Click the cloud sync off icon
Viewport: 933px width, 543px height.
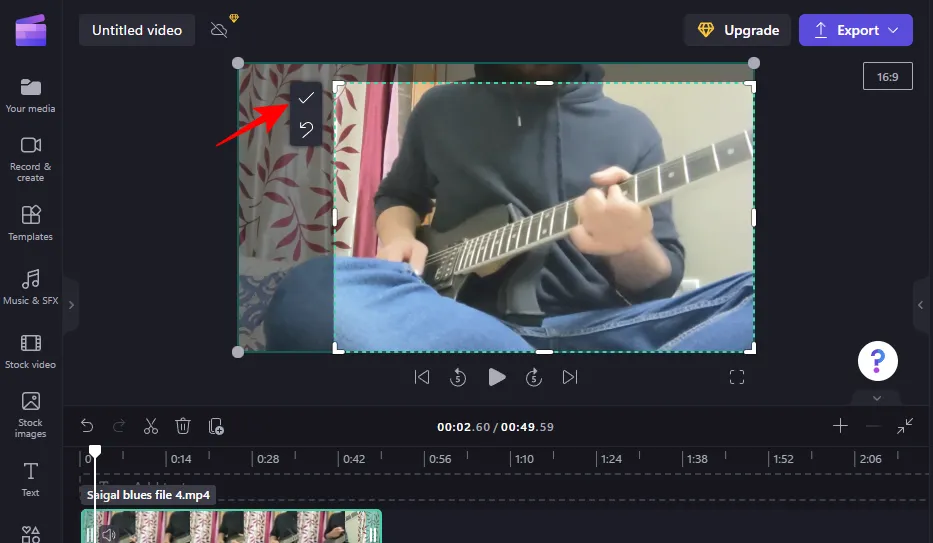219,30
